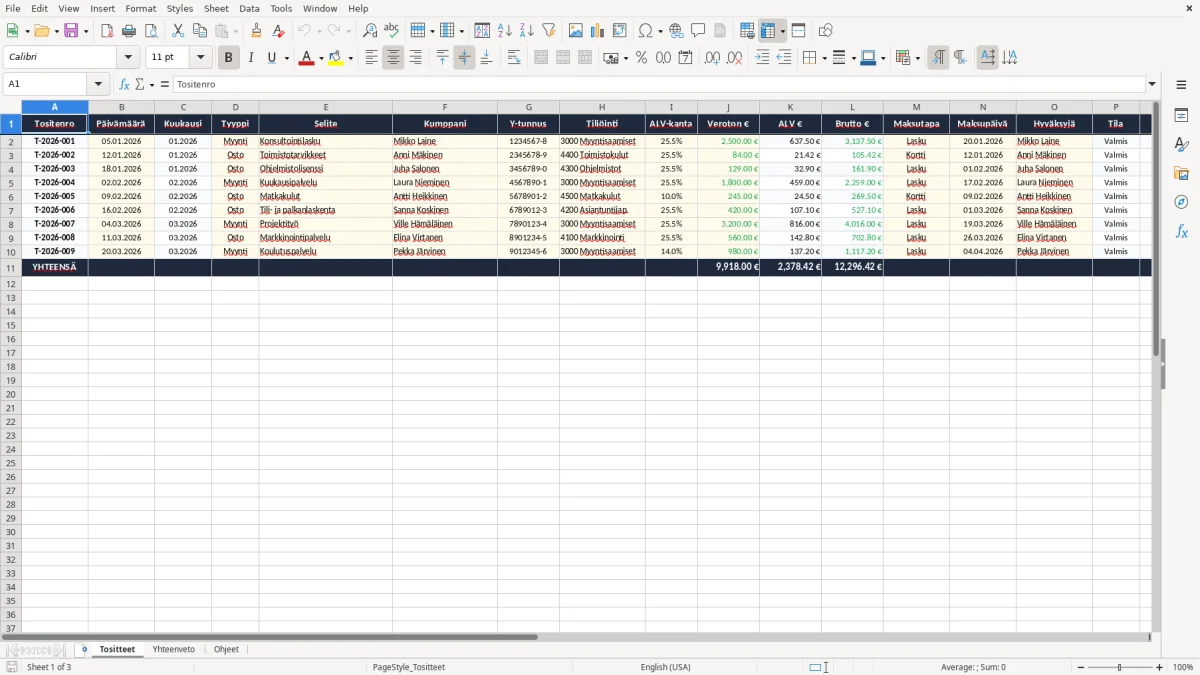This screenshot has width=1200, height=675.
Task: Add Decimal Place
Action: point(712,58)
